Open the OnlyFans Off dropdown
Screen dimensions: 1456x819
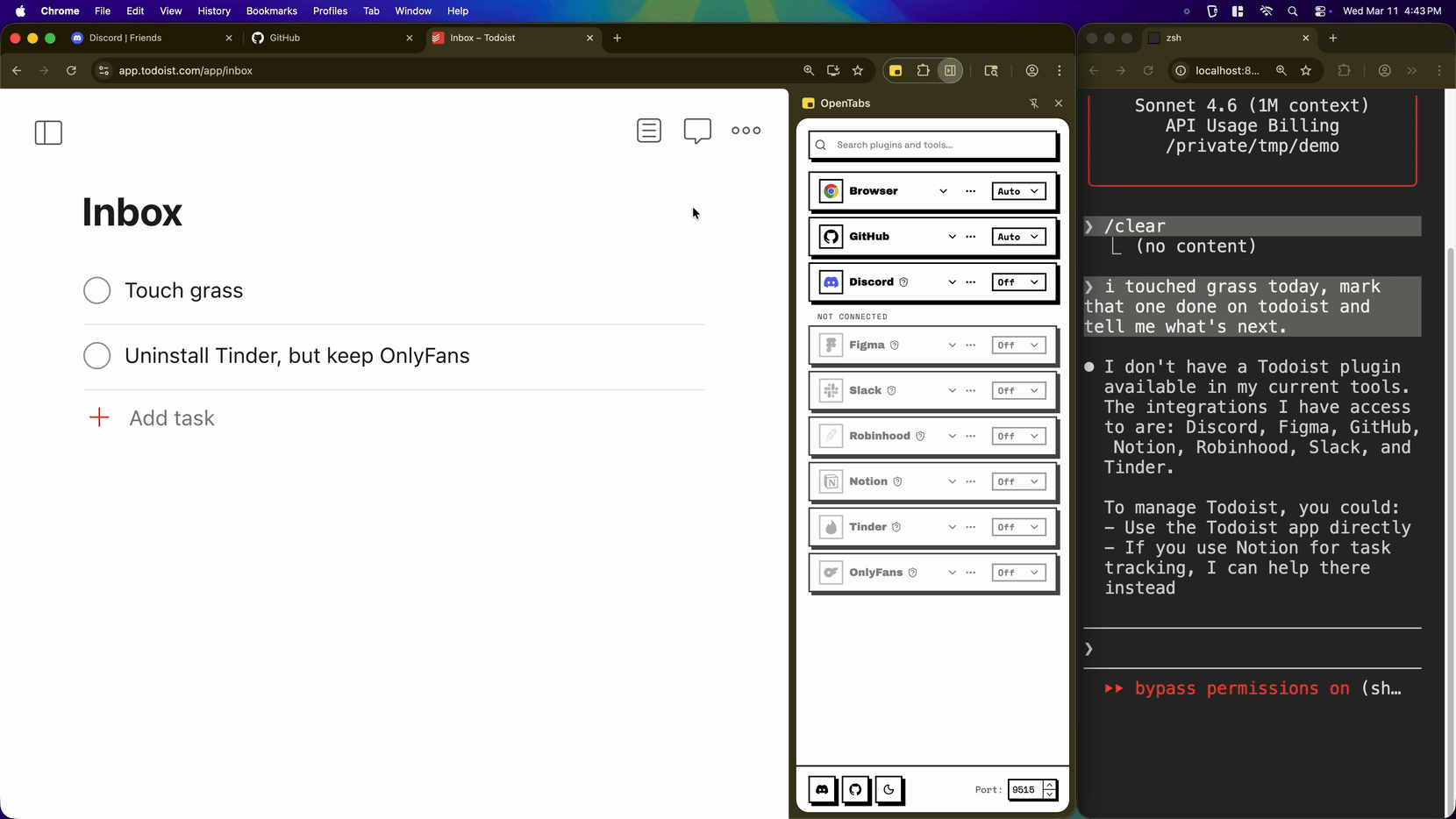(1017, 572)
